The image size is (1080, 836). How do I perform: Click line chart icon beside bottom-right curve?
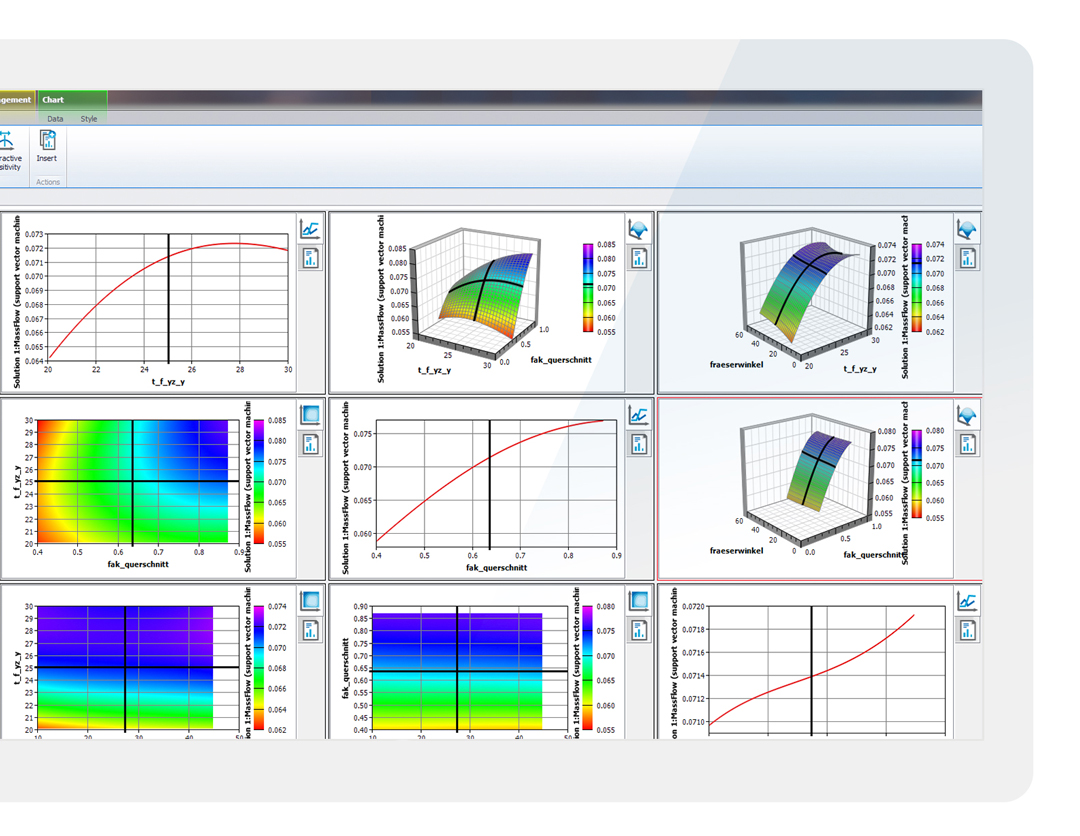click(x=967, y=601)
